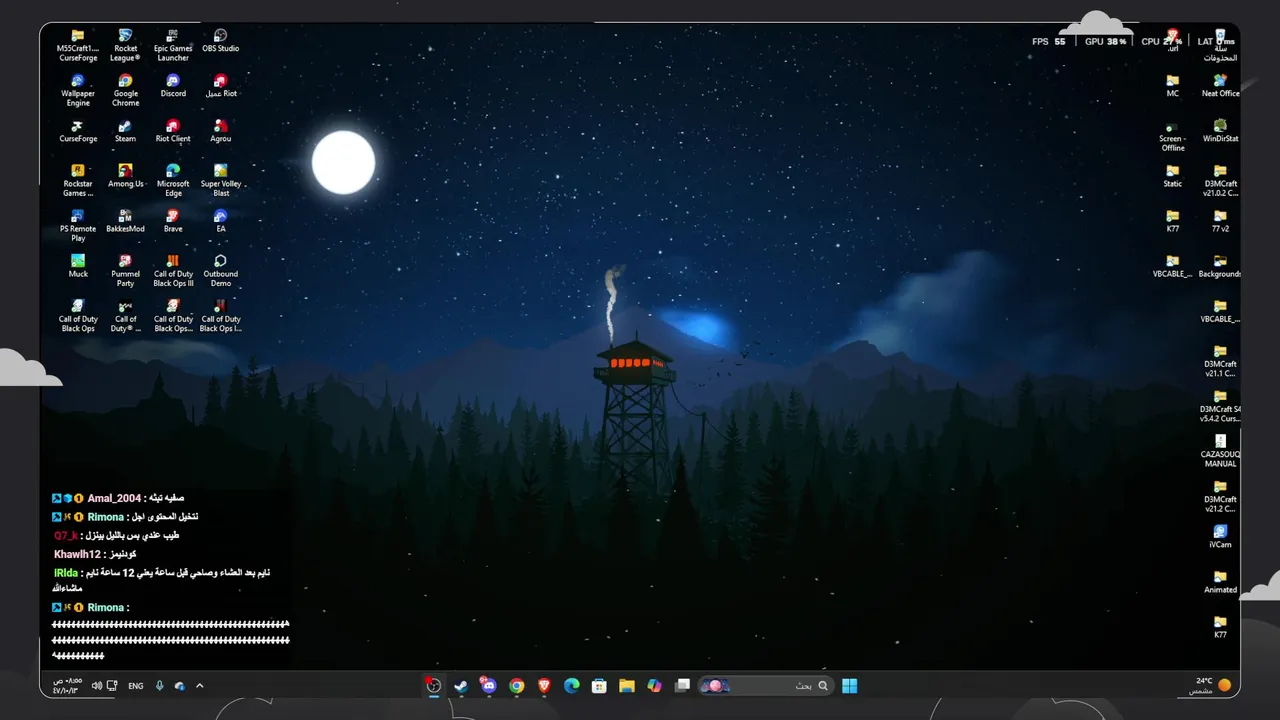
Task: Open the Recycle Bin in top-right corner
Action: click(x=1220, y=45)
